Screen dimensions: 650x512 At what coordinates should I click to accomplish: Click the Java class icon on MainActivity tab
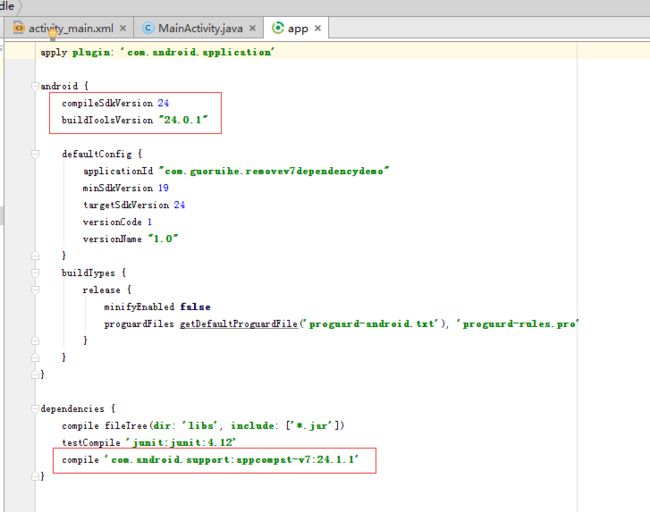click(x=148, y=28)
